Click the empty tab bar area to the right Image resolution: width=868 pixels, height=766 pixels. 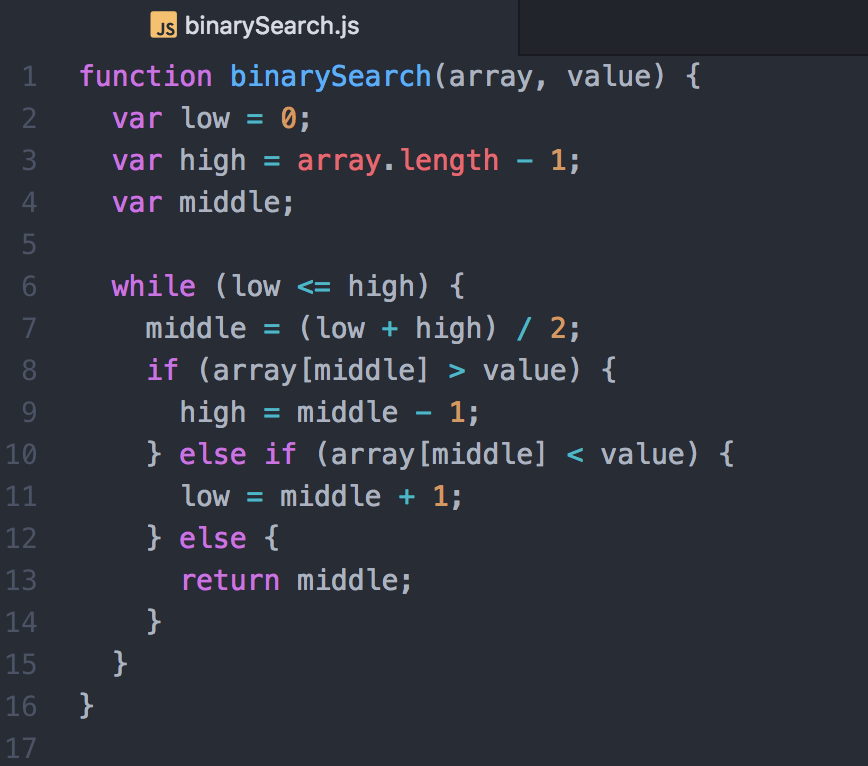pos(690,26)
